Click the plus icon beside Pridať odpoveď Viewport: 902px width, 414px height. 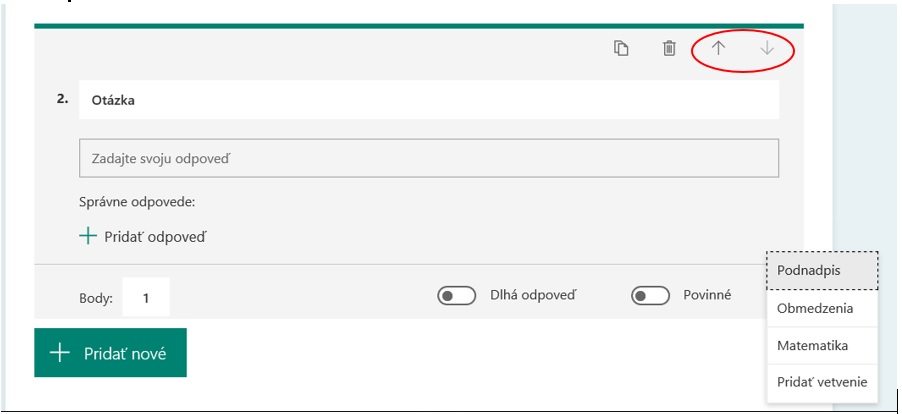pos(87,236)
